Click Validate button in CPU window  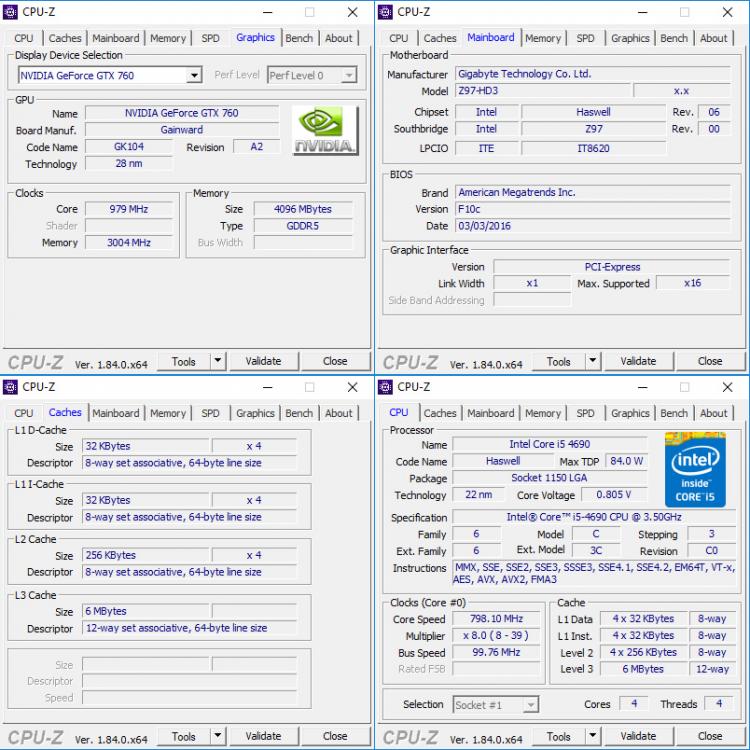(x=639, y=736)
